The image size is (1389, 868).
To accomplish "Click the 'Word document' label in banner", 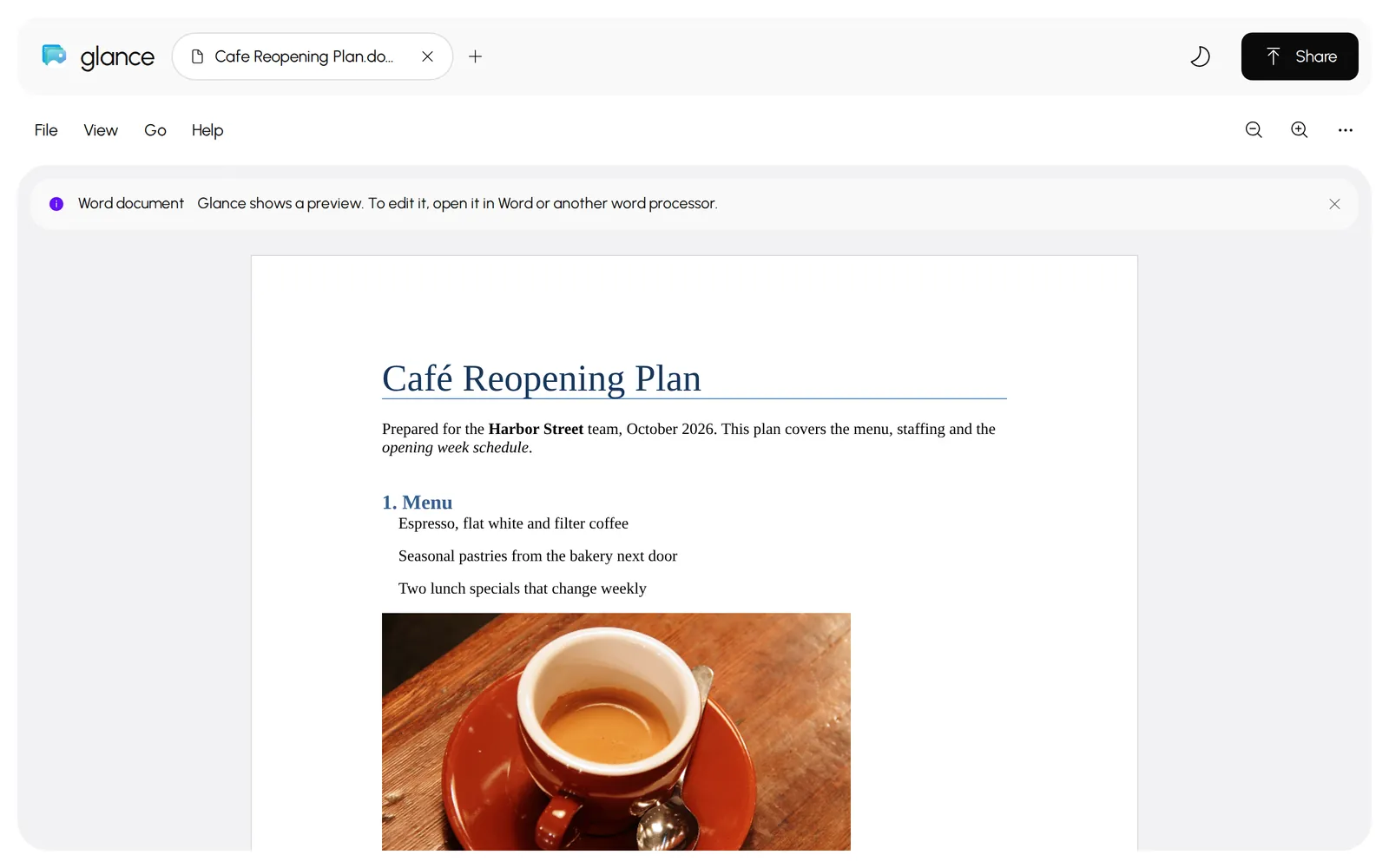I will pos(131,203).
